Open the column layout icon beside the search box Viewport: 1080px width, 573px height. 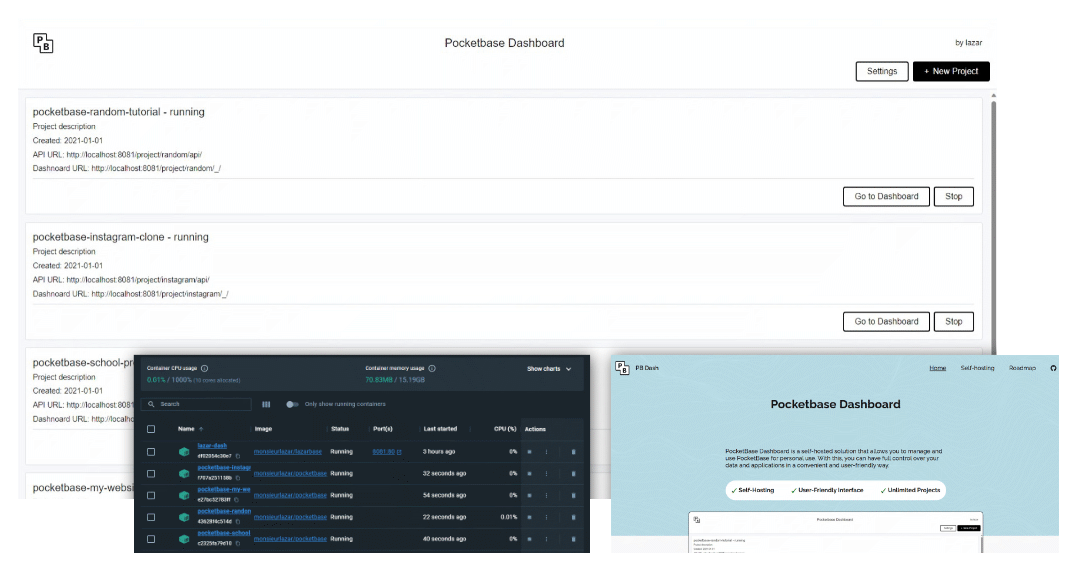[266, 404]
